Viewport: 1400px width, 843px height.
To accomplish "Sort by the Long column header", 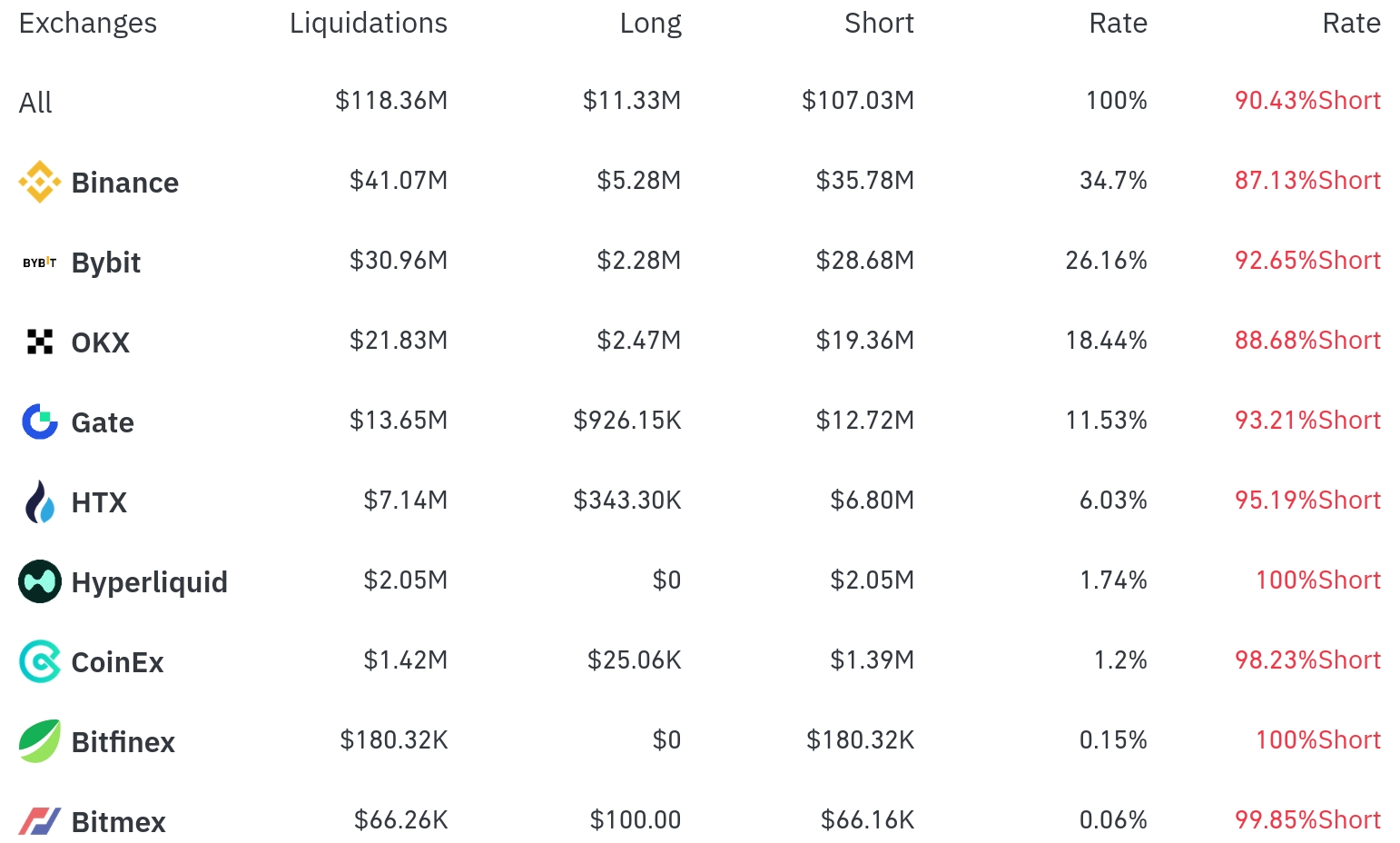I will coord(650,24).
